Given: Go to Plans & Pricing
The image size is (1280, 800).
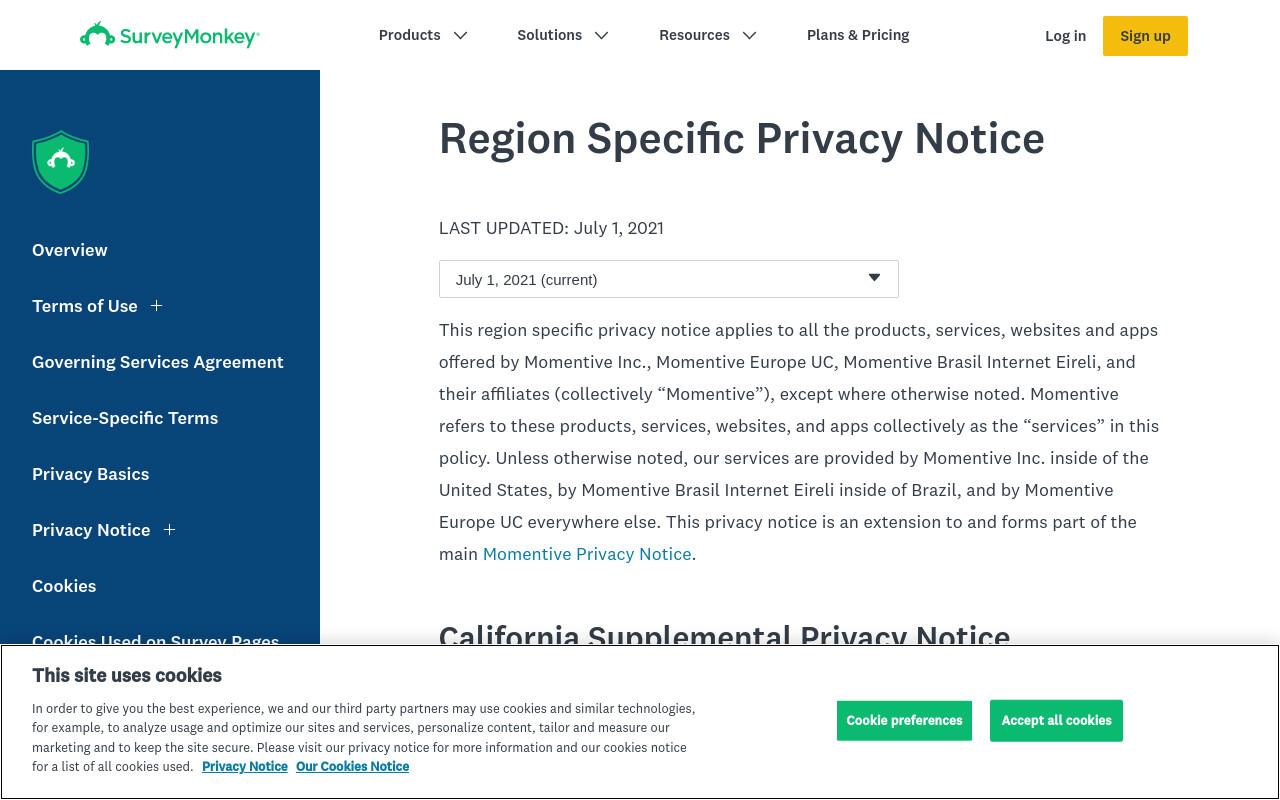Looking at the screenshot, I should pyautogui.click(x=858, y=35).
